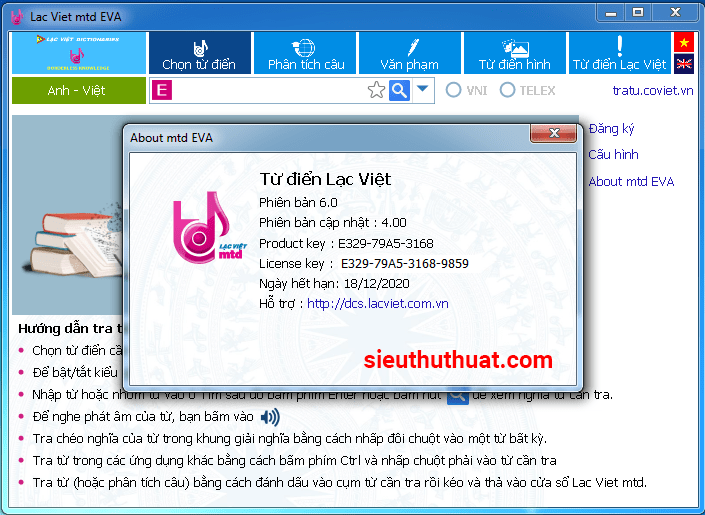Image resolution: width=705 pixels, height=515 pixels.
Task: Minimize the Lac Viet mtd EVA window
Action: tap(611, 13)
